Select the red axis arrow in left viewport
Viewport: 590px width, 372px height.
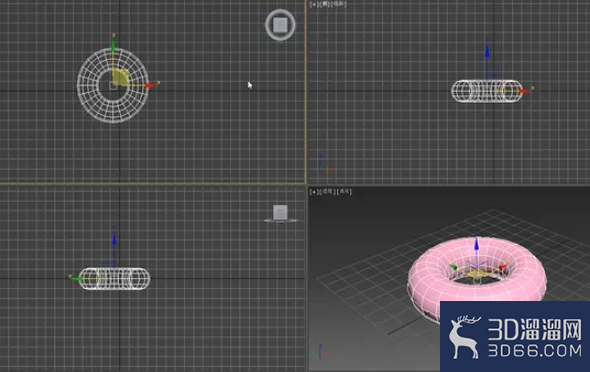tap(524, 91)
